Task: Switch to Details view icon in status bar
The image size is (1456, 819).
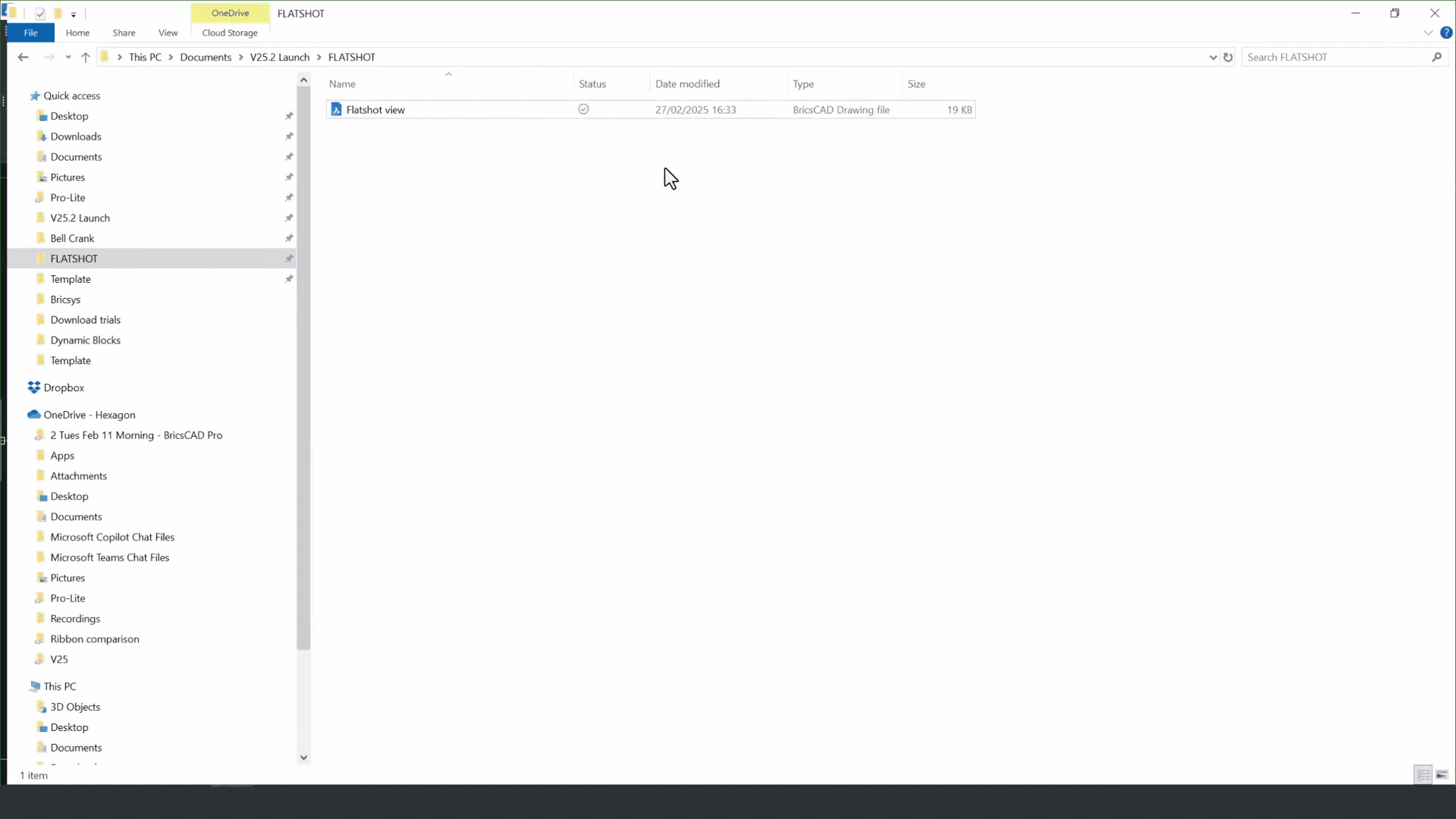Action: 1423,774
